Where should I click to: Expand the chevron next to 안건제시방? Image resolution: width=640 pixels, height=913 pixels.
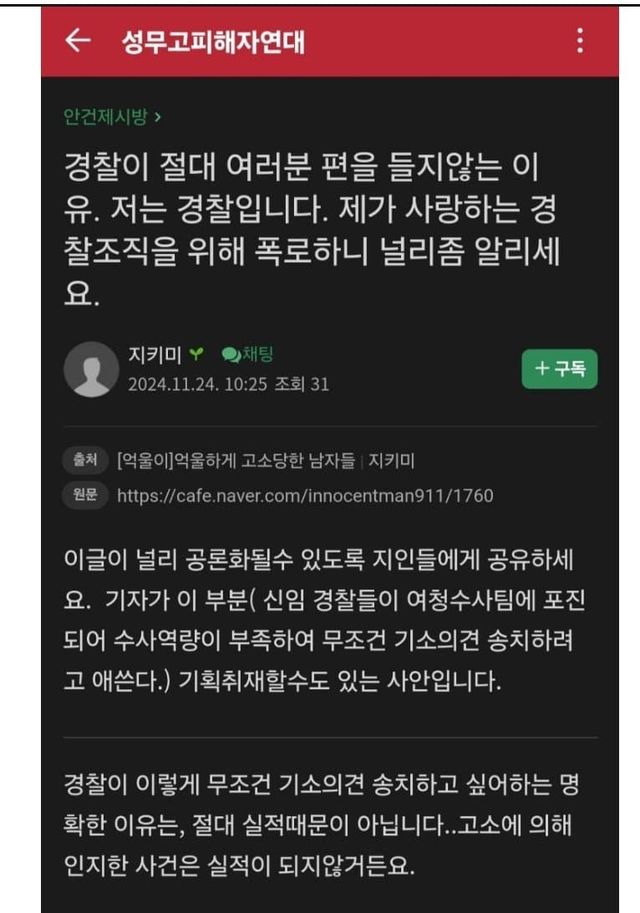click(x=158, y=118)
